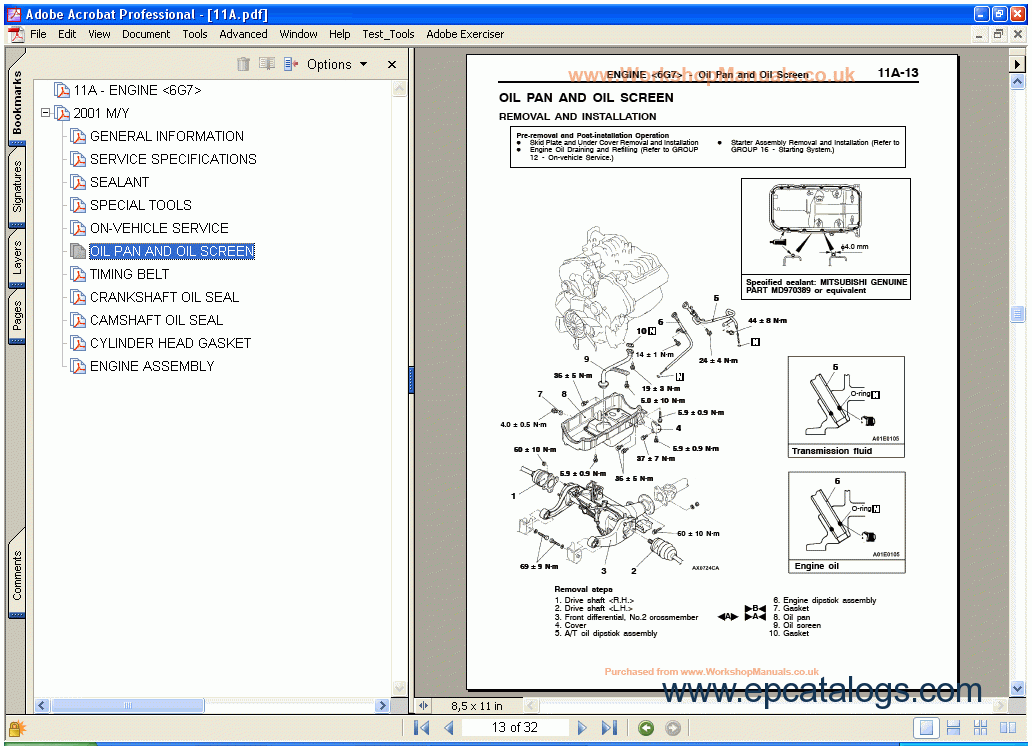Open the Window menu
Viewport: 1032px width, 746px height.
pyautogui.click(x=298, y=34)
